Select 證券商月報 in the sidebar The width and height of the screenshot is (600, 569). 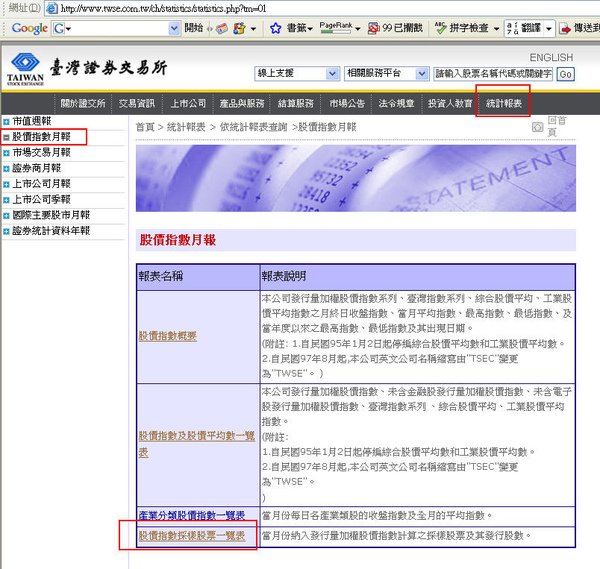pyautogui.click(x=37, y=168)
